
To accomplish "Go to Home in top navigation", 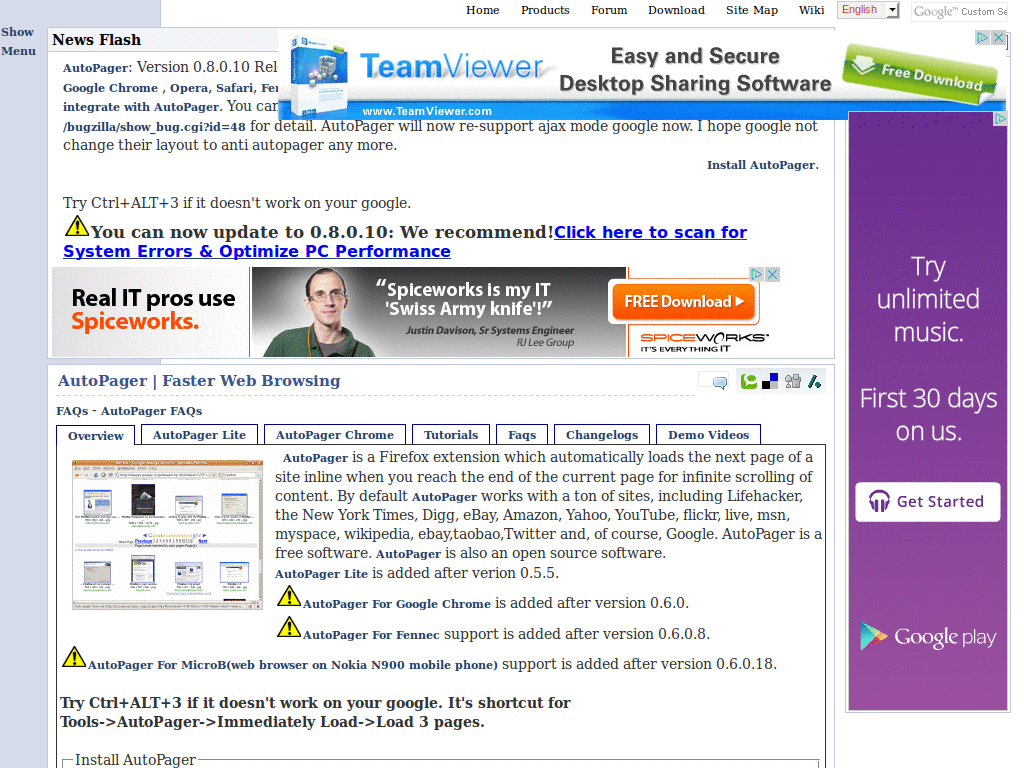I will pyautogui.click(x=483, y=10).
